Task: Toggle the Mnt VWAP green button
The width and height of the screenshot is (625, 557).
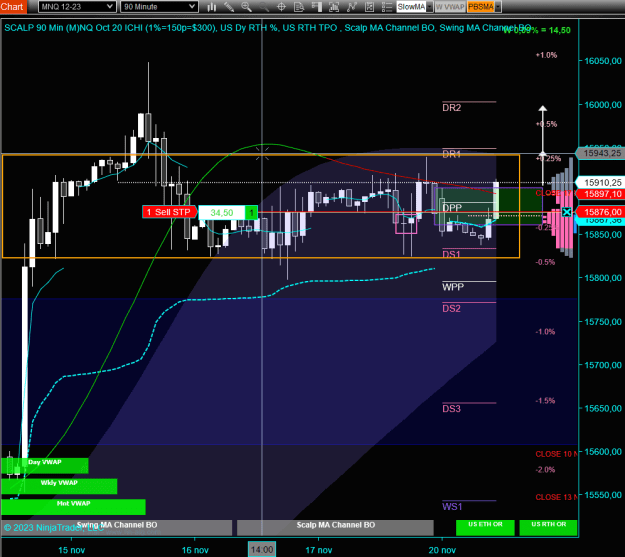Action: click(73, 507)
